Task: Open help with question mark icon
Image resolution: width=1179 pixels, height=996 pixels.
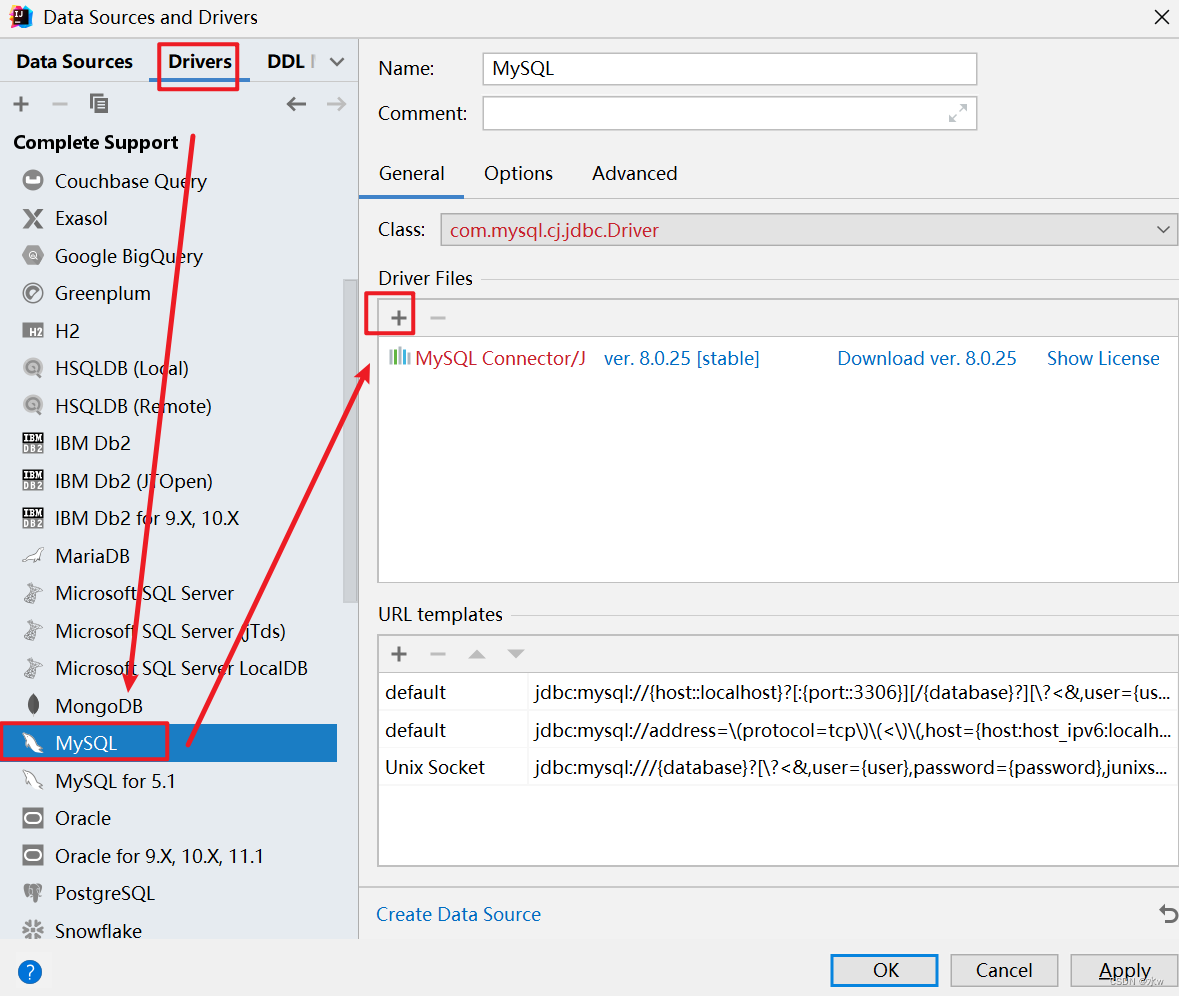Action: click(29, 971)
